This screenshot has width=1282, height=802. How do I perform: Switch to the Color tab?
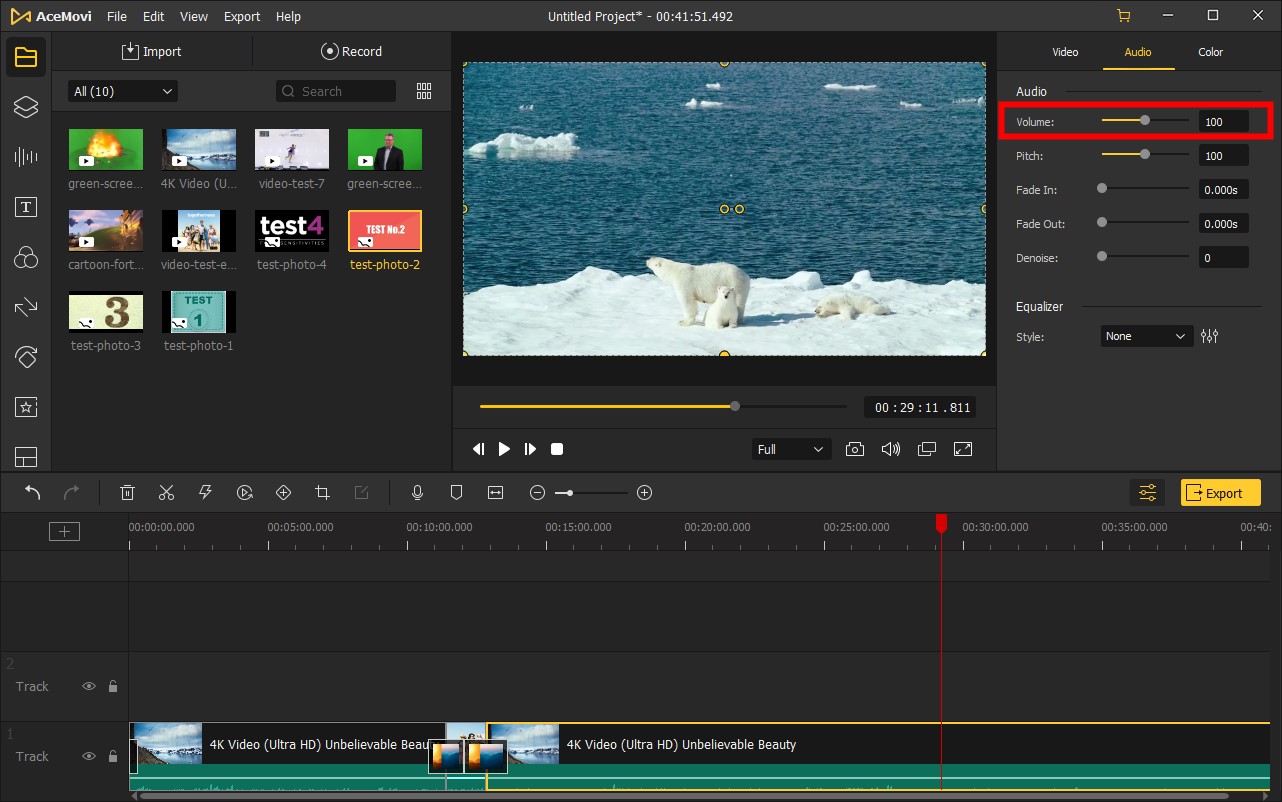click(1210, 52)
